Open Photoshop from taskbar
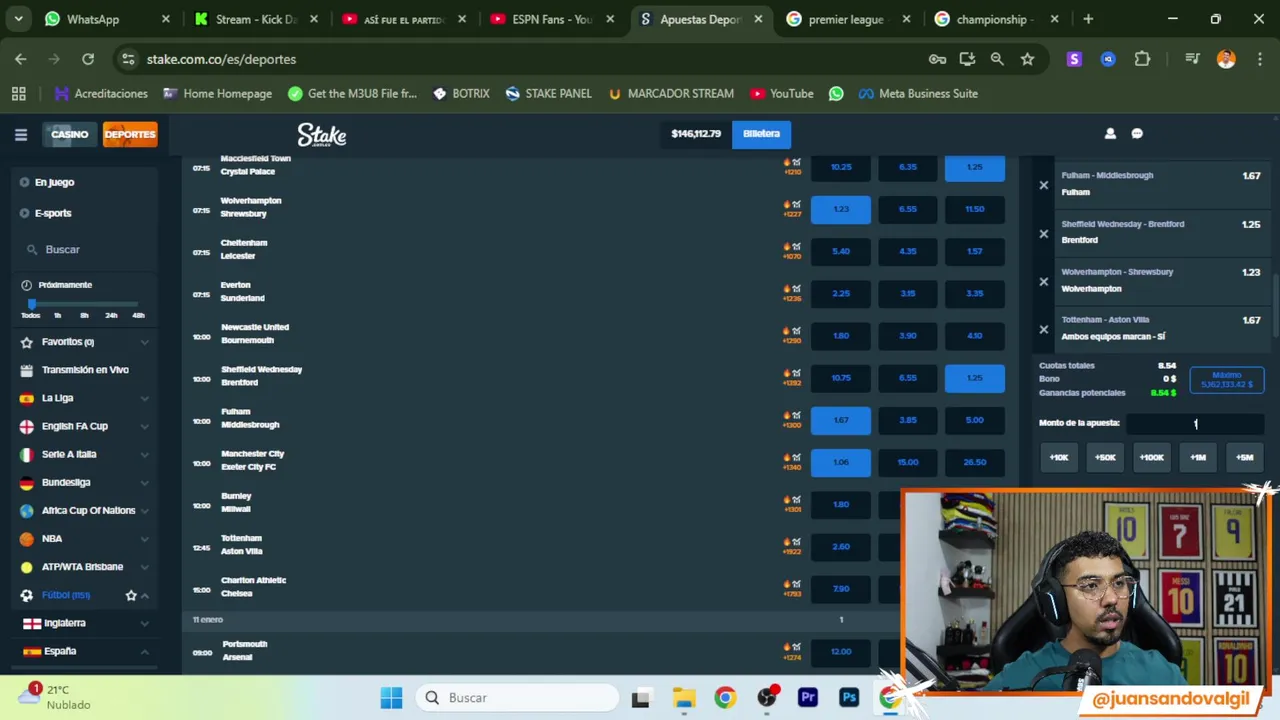The image size is (1280, 720). tap(849, 698)
